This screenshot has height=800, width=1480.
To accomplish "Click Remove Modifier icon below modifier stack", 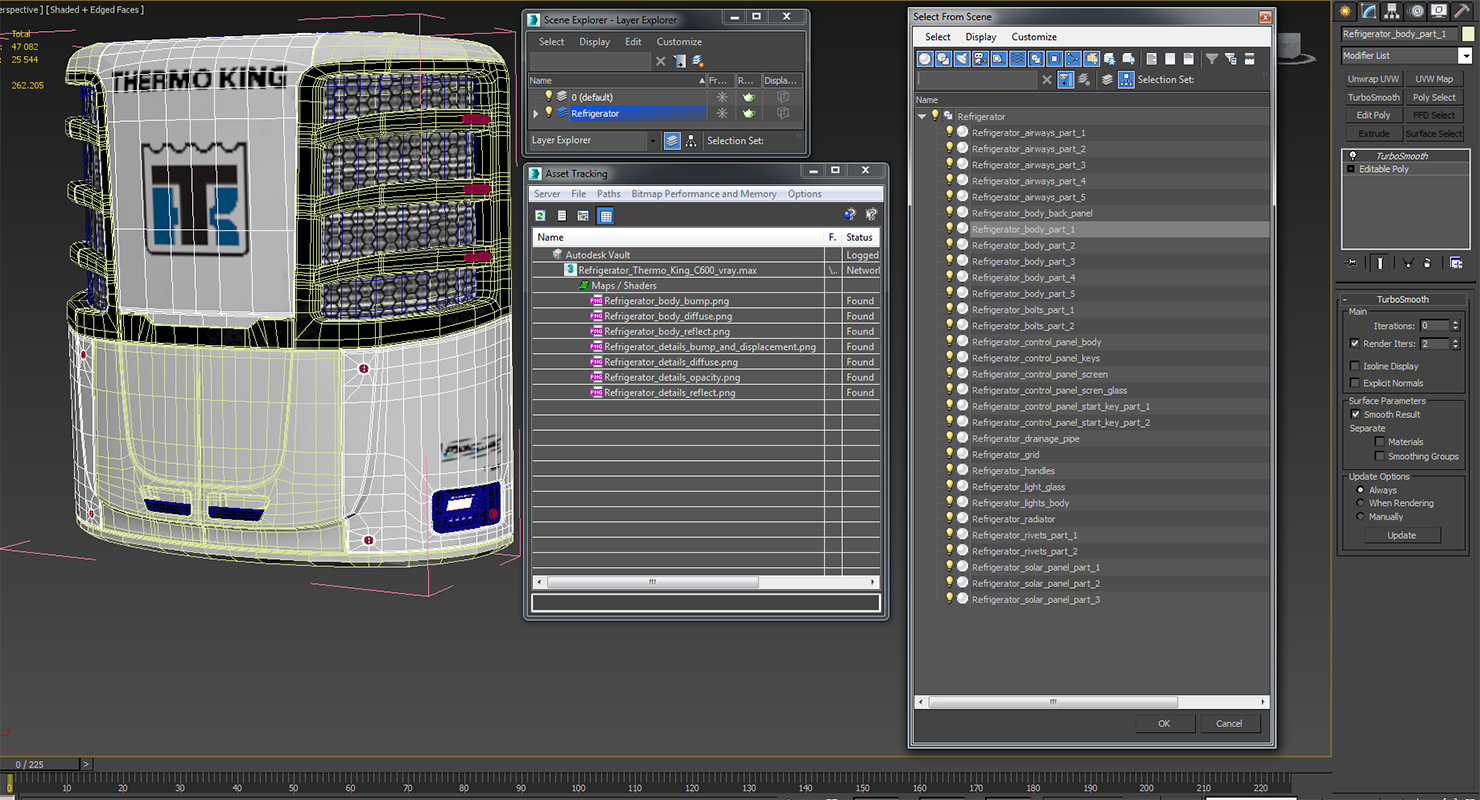I will click(x=1427, y=263).
